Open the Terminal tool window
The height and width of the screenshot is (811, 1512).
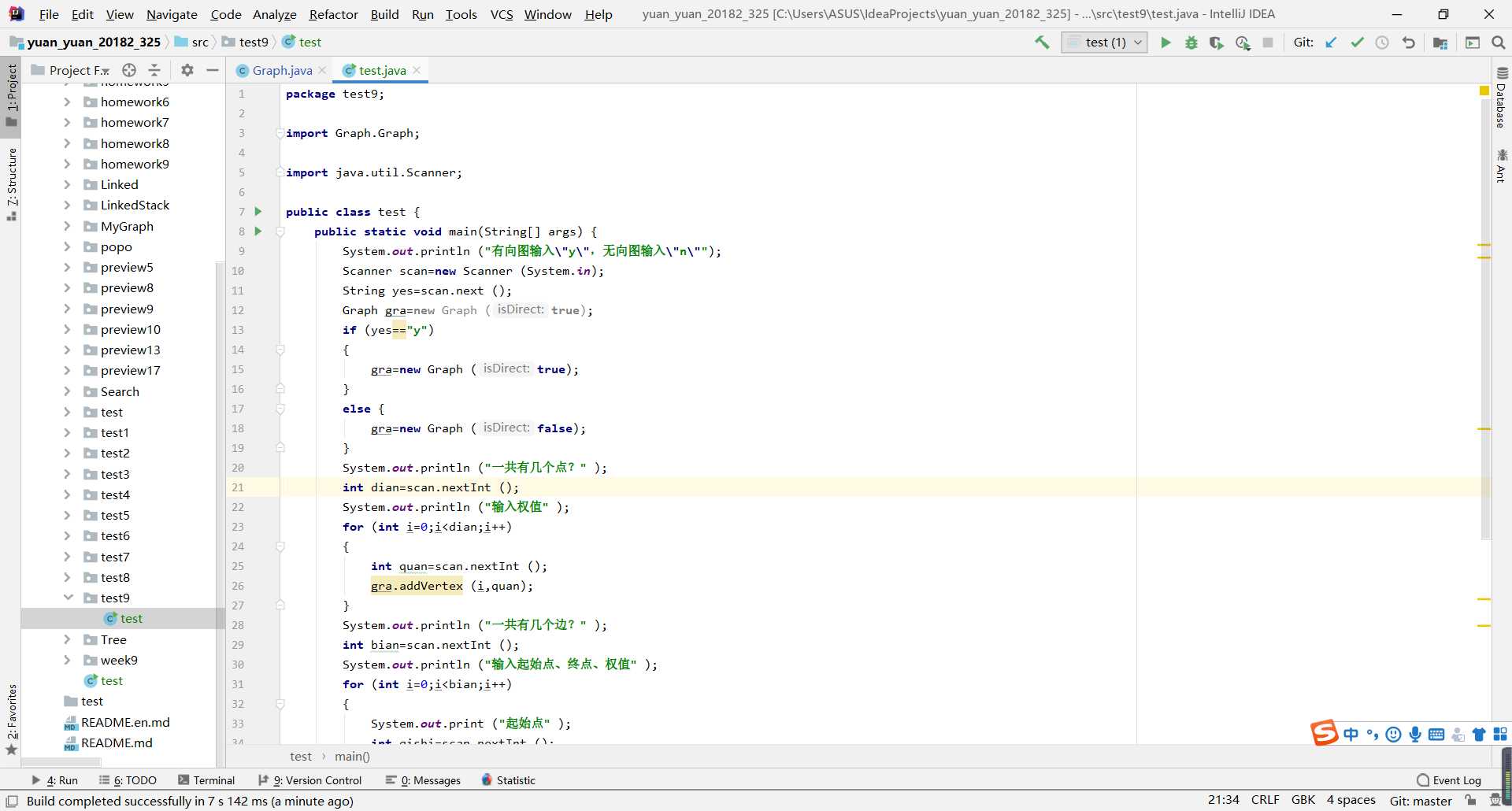pos(206,780)
